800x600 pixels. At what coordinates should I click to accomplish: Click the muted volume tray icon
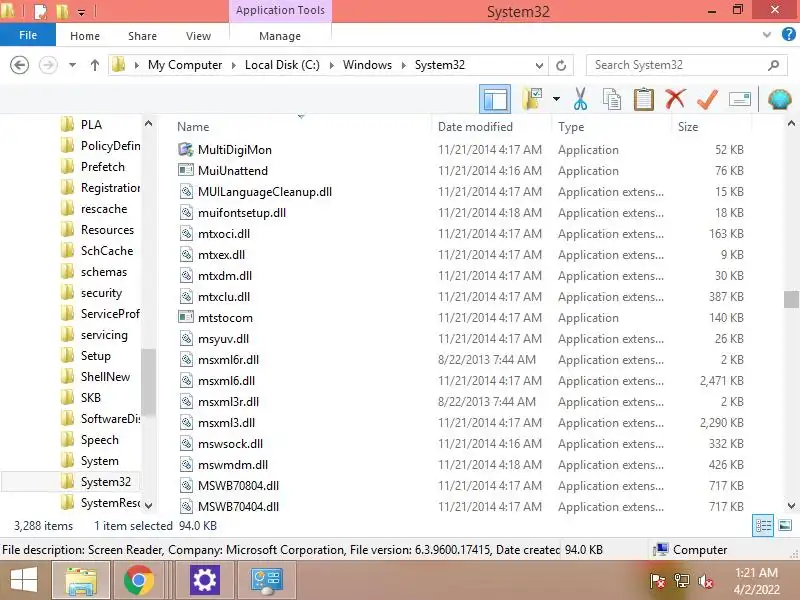pyautogui.click(x=706, y=581)
